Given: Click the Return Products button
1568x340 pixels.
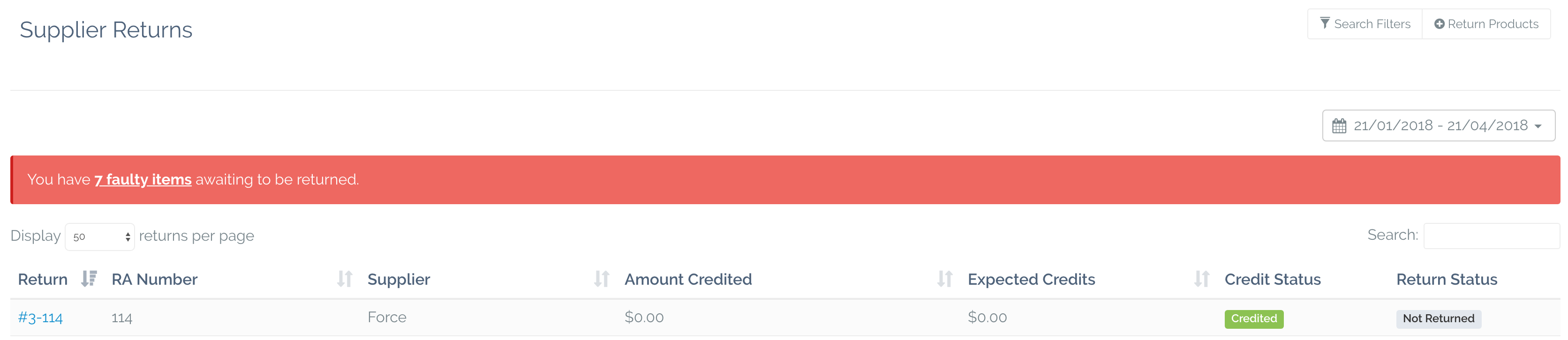Looking at the screenshot, I should click(1486, 24).
